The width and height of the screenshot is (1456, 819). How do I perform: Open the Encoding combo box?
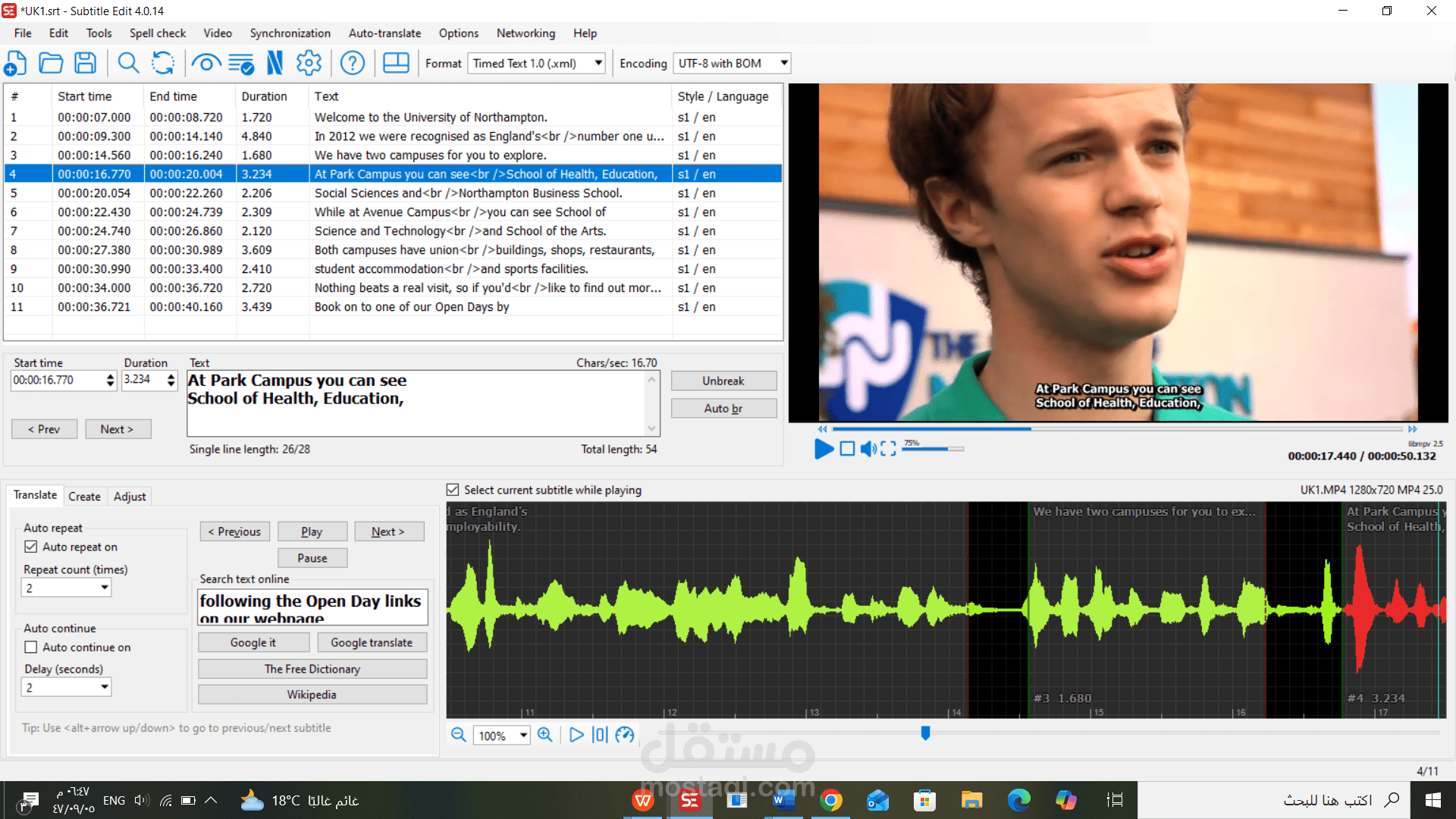784,64
